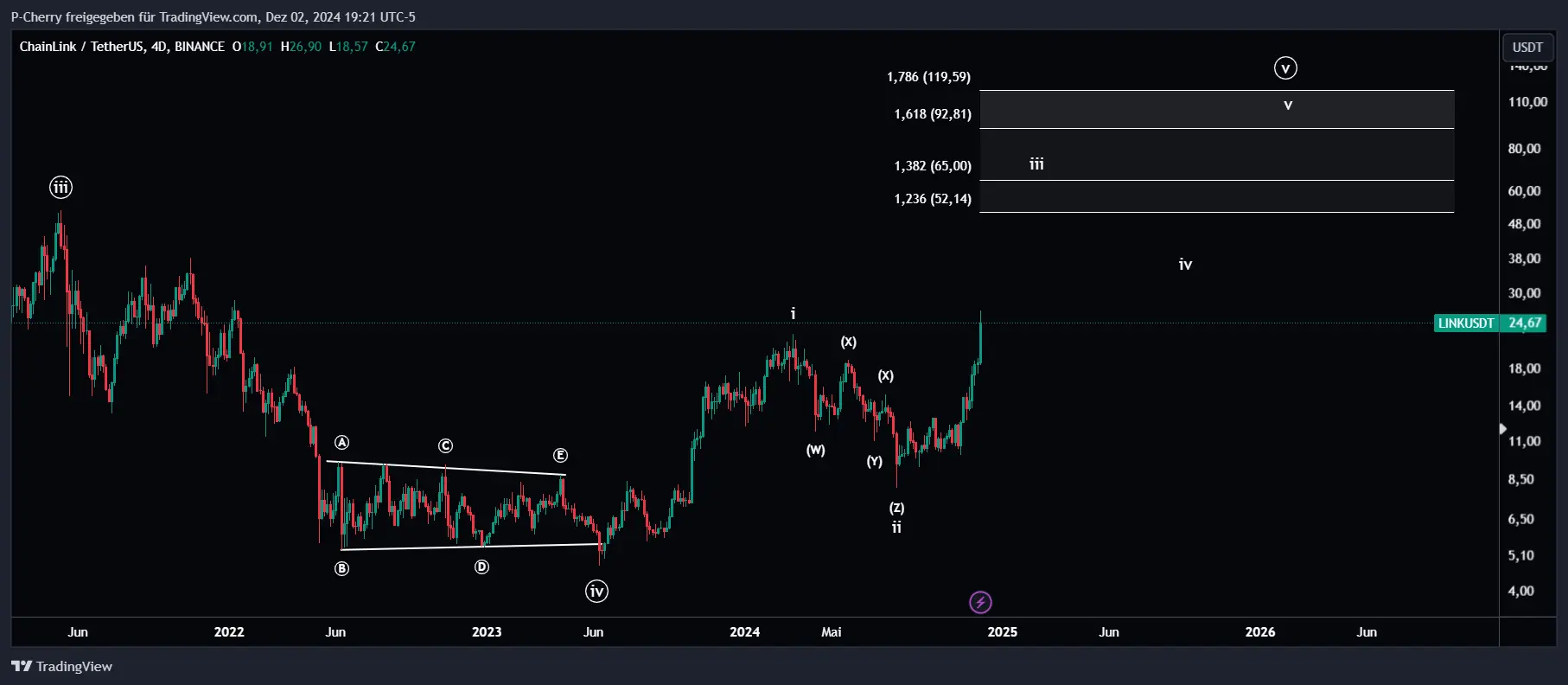The height and width of the screenshot is (685, 1568).
Task: Click the plain v label inside the target box
Action: pyautogui.click(x=1288, y=106)
